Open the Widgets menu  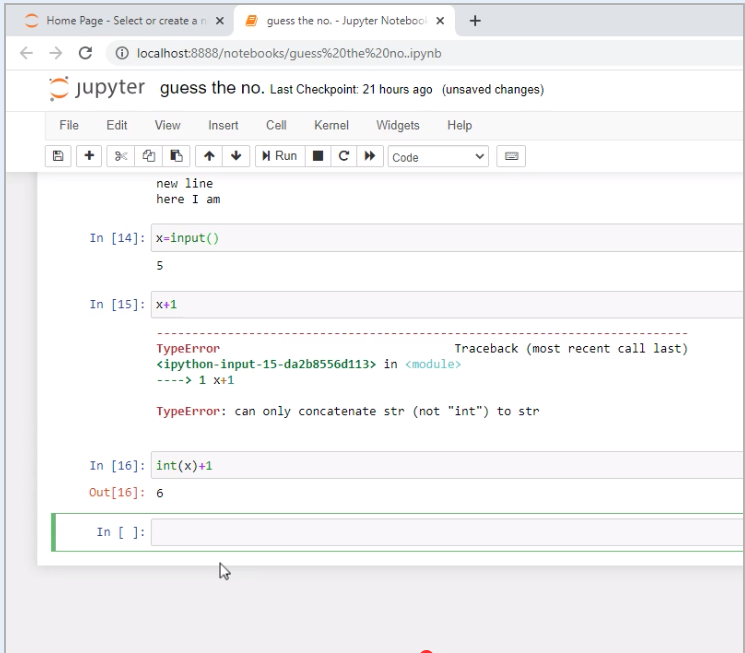(x=398, y=125)
